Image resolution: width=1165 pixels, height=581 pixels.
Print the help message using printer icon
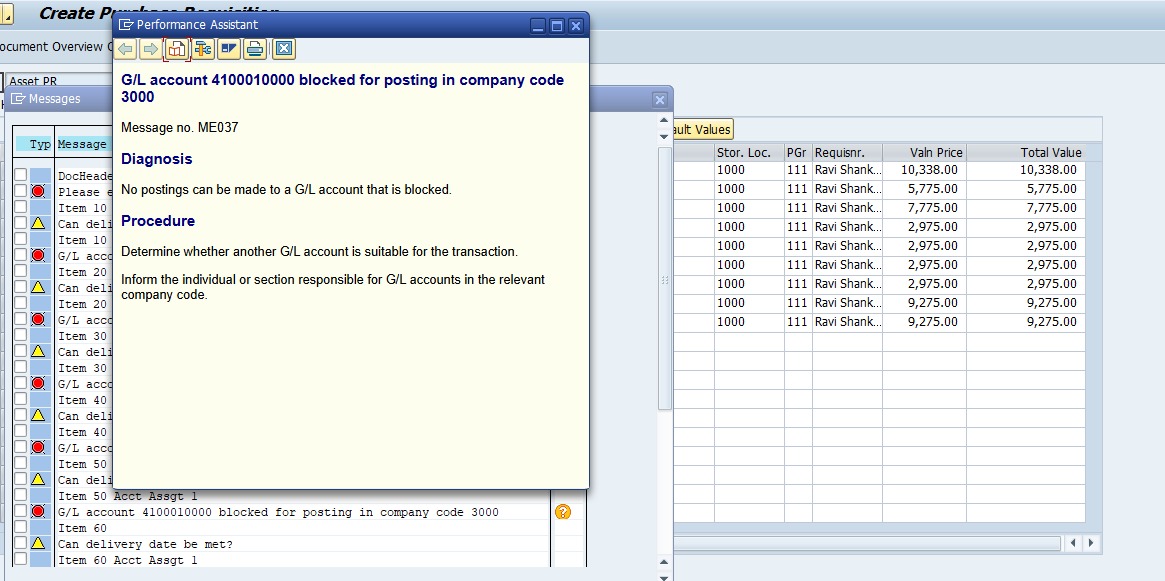click(255, 49)
